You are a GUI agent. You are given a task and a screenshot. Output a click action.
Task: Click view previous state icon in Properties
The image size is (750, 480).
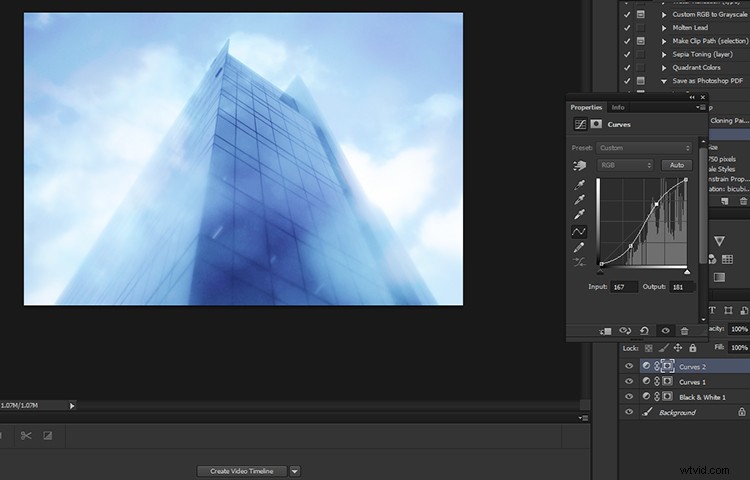[x=625, y=331]
